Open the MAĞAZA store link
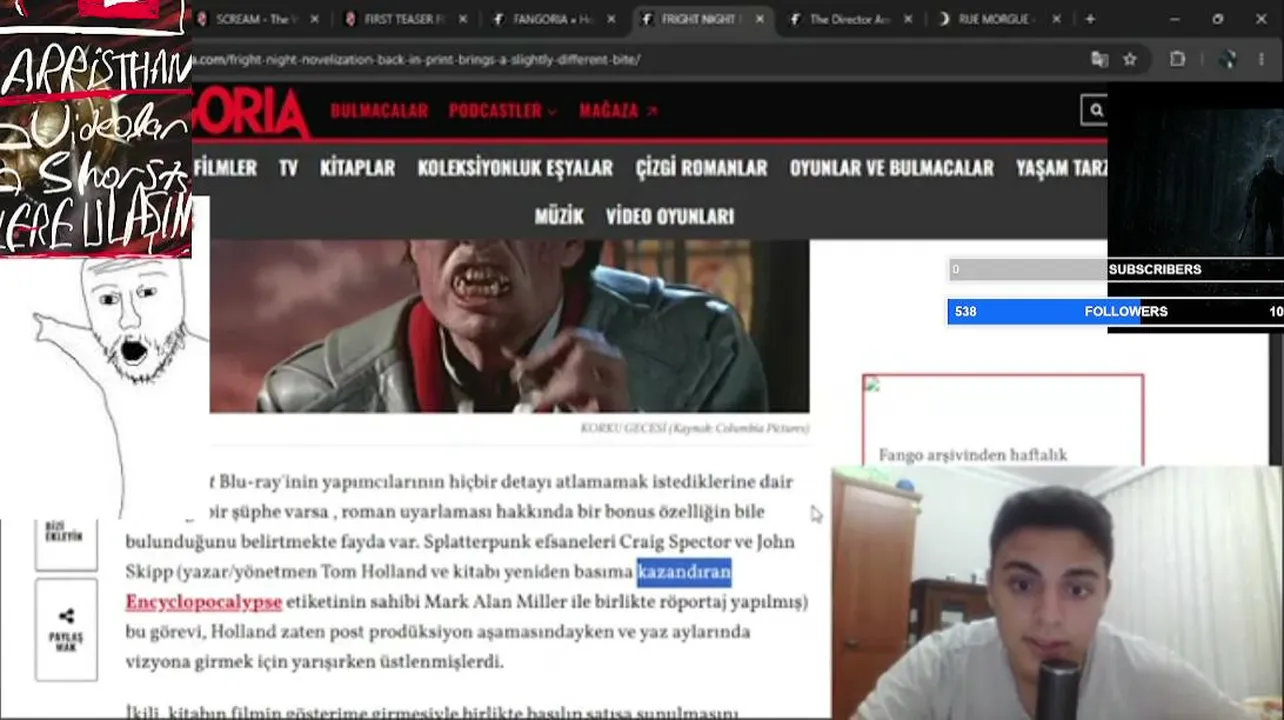The image size is (1284, 720). pyautogui.click(x=618, y=111)
